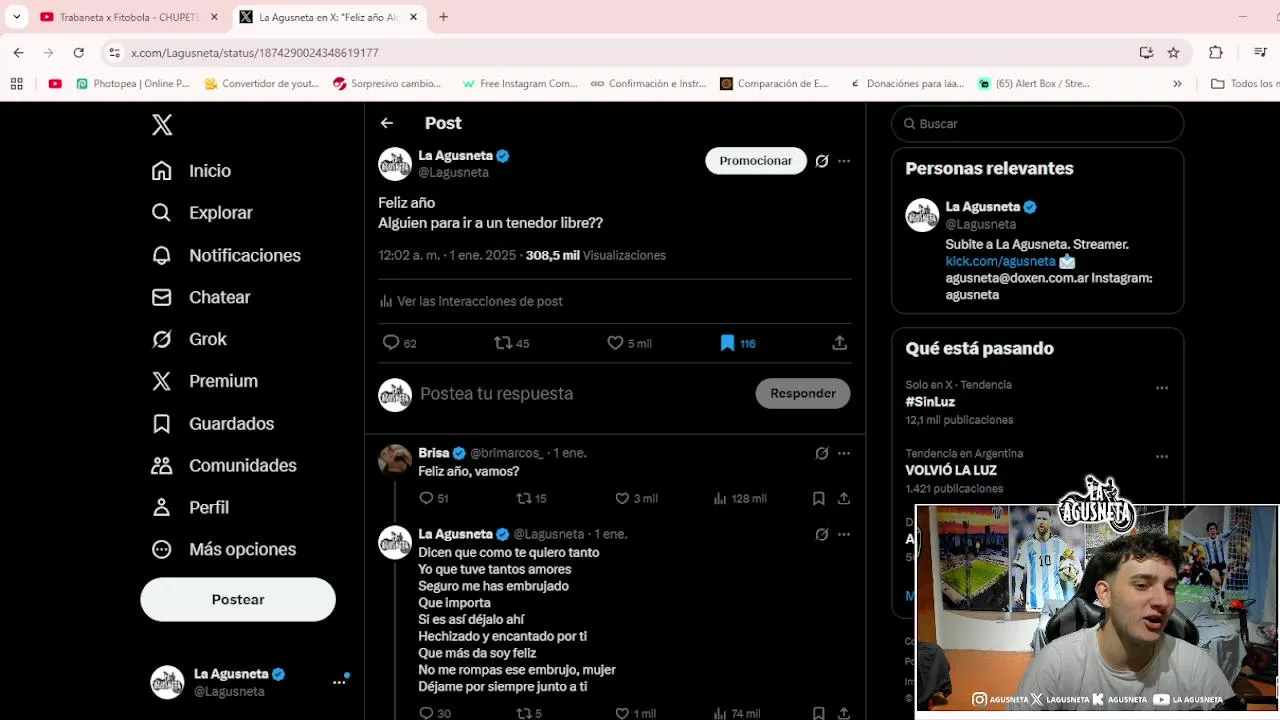Open Más opciones menu
This screenshot has height=720, width=1280.
(224, 549)
